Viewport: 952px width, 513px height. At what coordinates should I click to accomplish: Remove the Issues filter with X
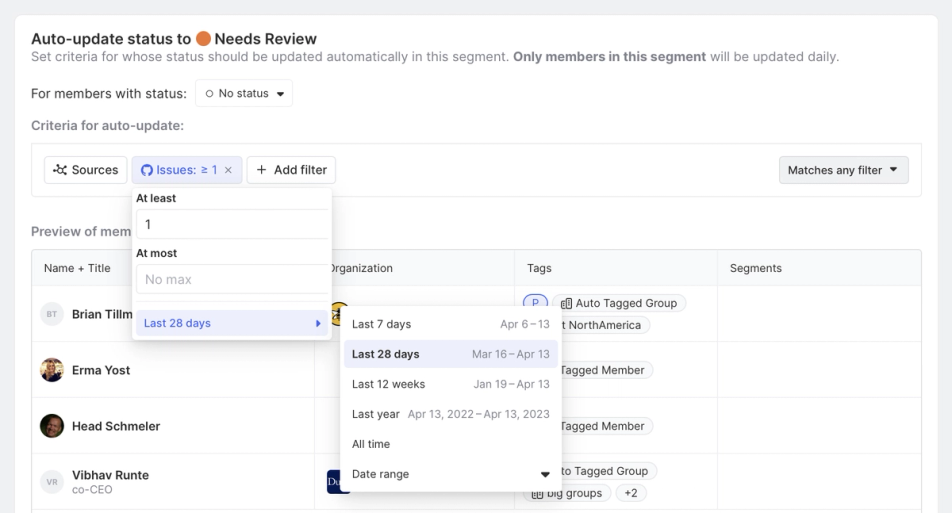[x=228, y=170]
